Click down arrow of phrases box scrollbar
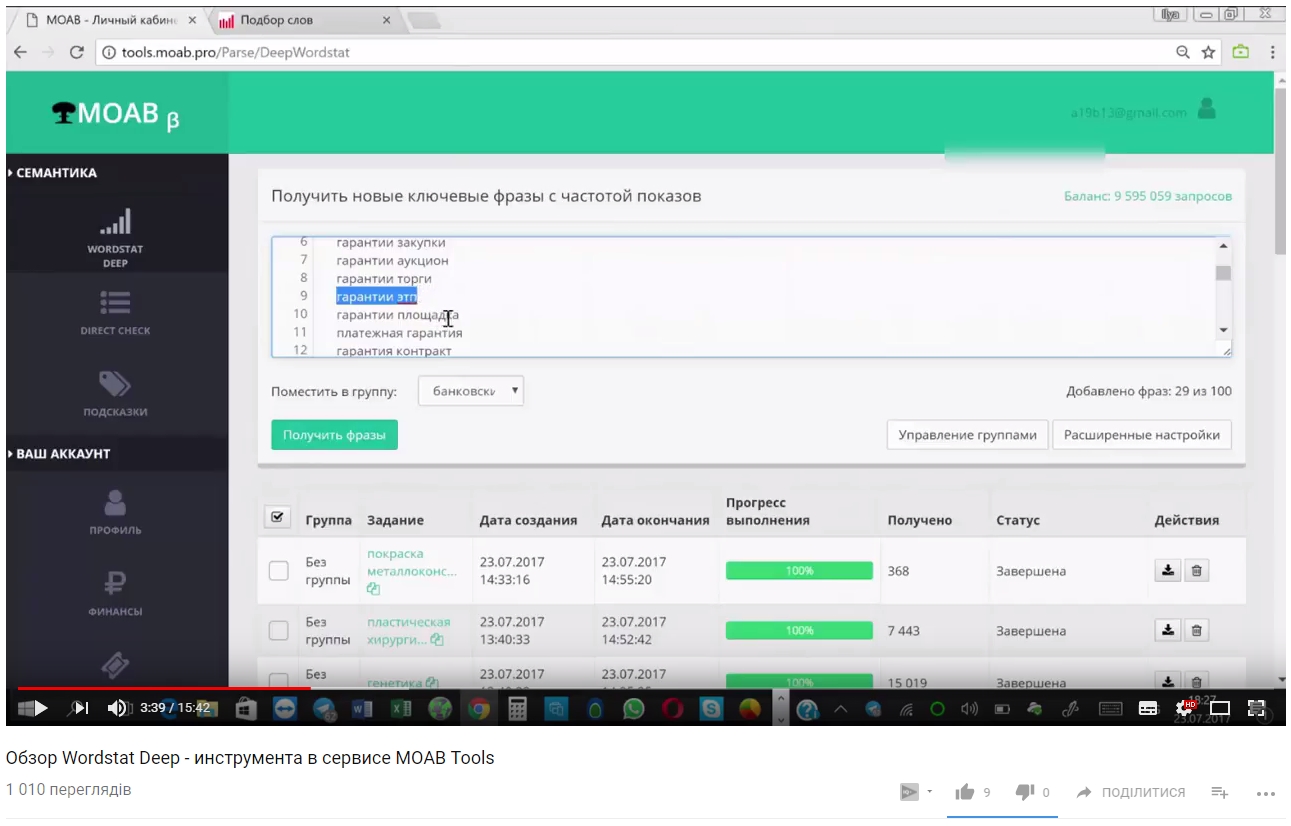Screen dimensions: 1291x826 pos(1223,329)
